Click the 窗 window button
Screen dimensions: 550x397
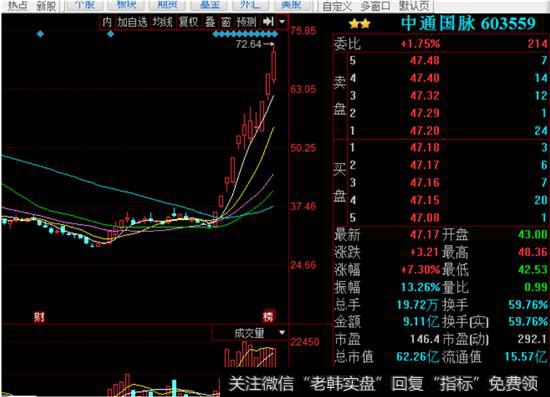(226, 22)
